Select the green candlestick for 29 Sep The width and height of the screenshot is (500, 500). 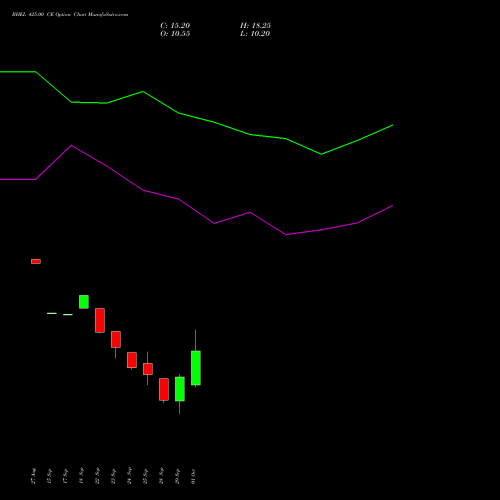180,389
